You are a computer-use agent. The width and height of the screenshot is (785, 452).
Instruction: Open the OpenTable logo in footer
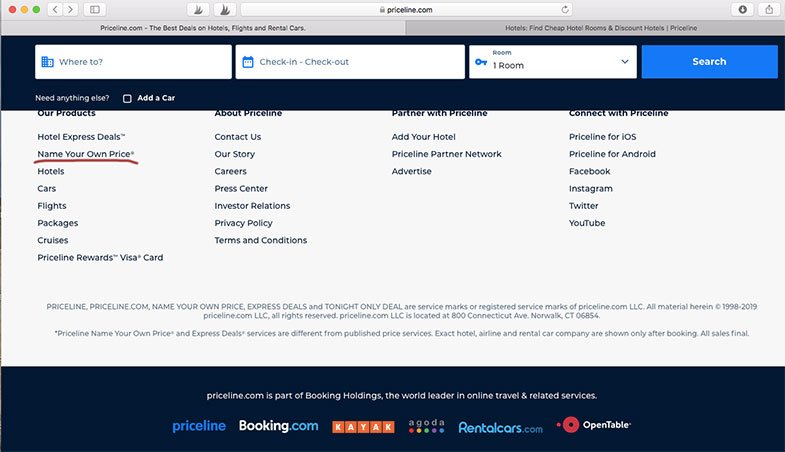tap(594, 425)
